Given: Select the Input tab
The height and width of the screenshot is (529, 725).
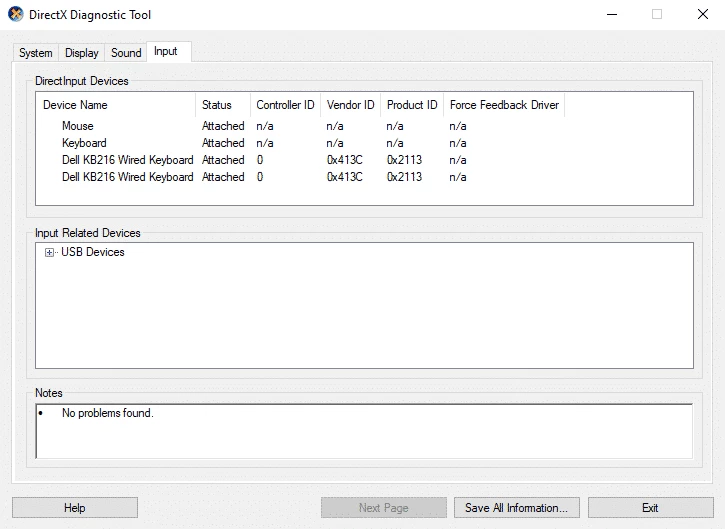Looking at the screenshot, I should click(166, 52).
